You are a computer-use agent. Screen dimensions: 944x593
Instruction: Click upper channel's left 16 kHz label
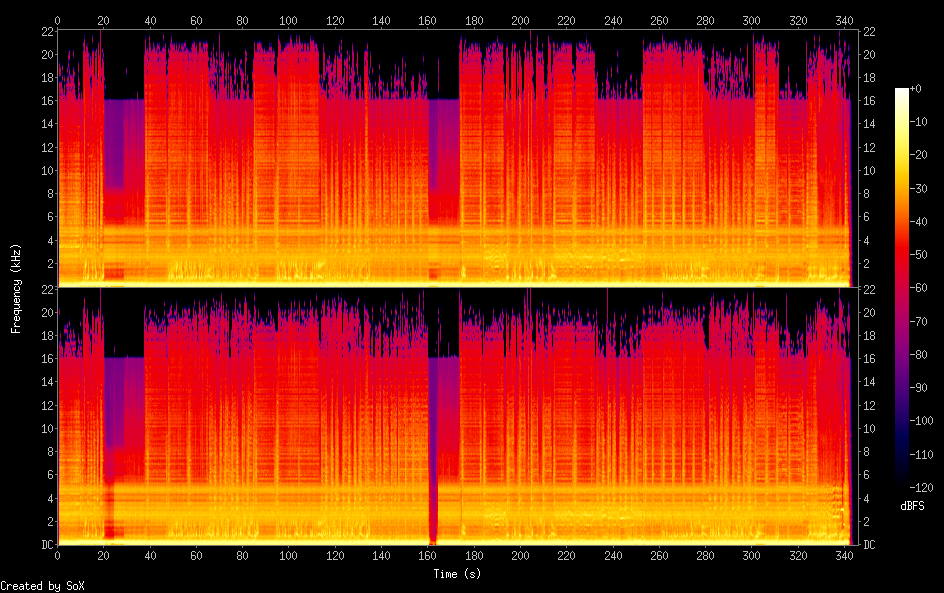(45, 101)
